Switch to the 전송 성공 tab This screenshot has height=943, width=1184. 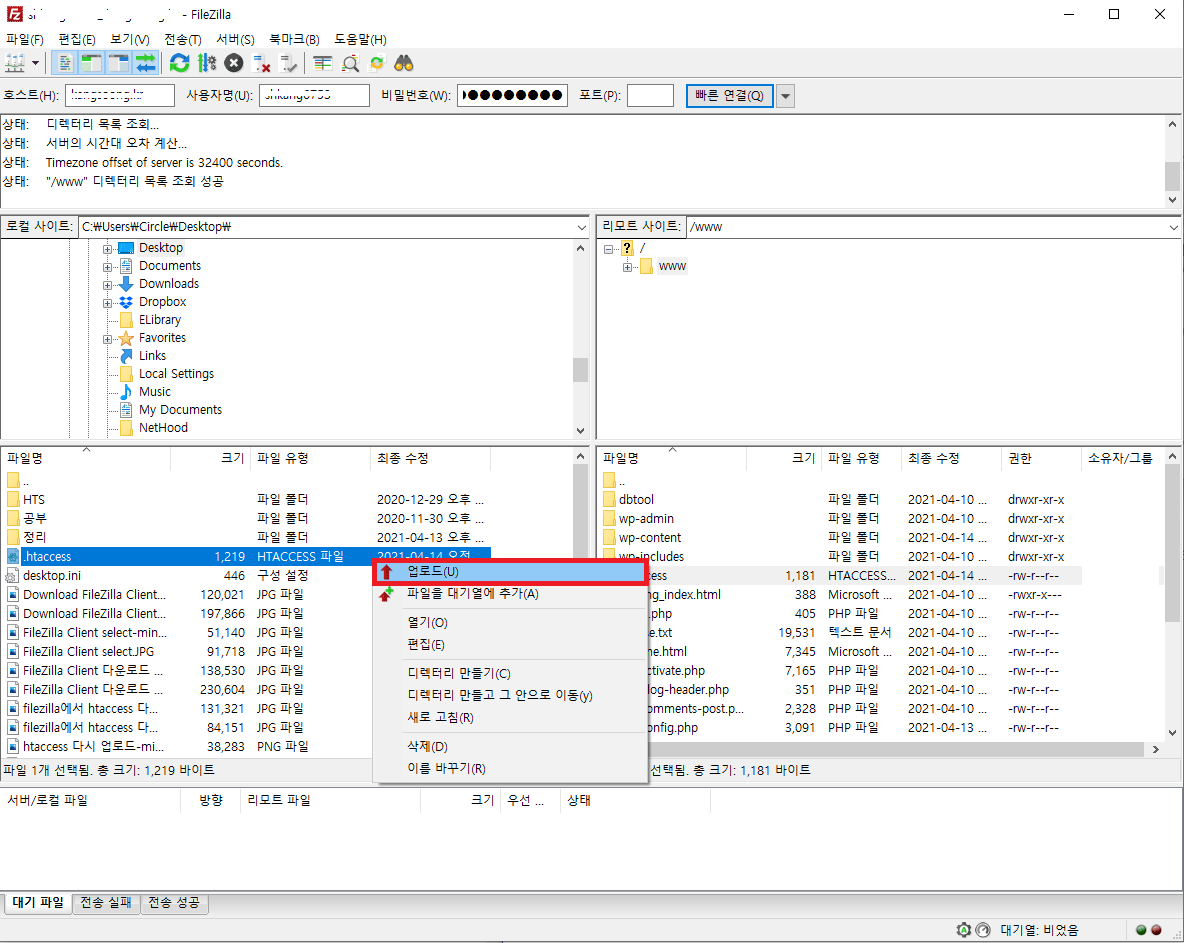point(174,902)
